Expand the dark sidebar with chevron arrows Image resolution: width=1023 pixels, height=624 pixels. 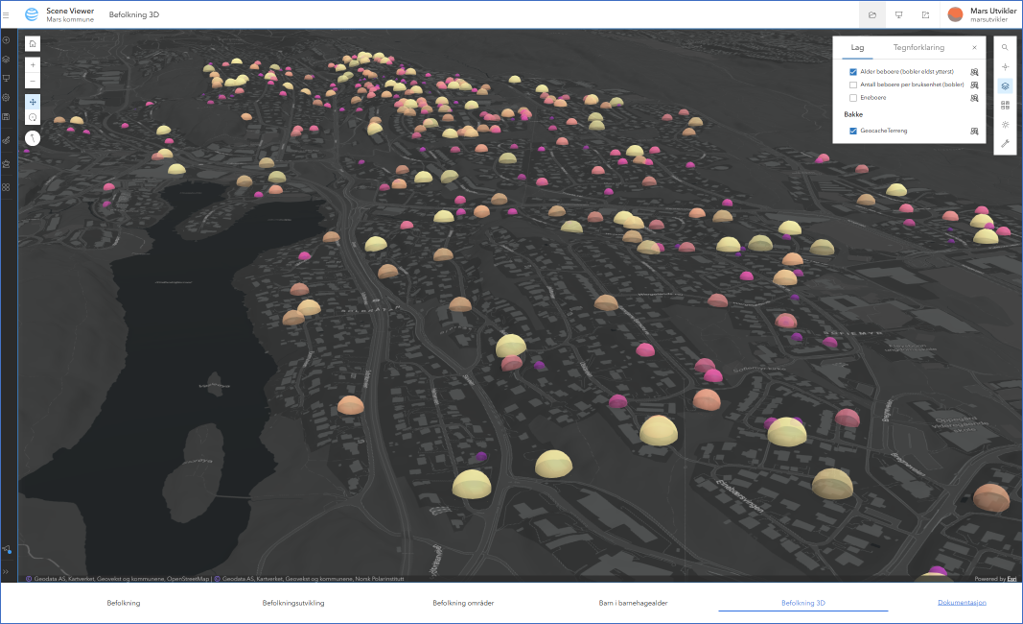(x=7, y=572)
